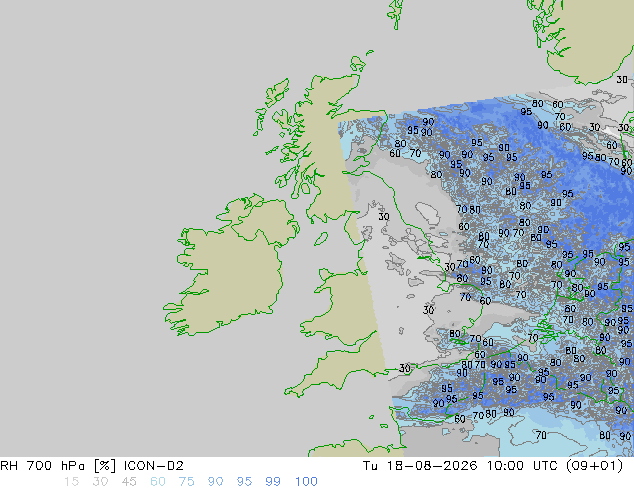Click legend value "30" in the scale row

tap(100, 482)
